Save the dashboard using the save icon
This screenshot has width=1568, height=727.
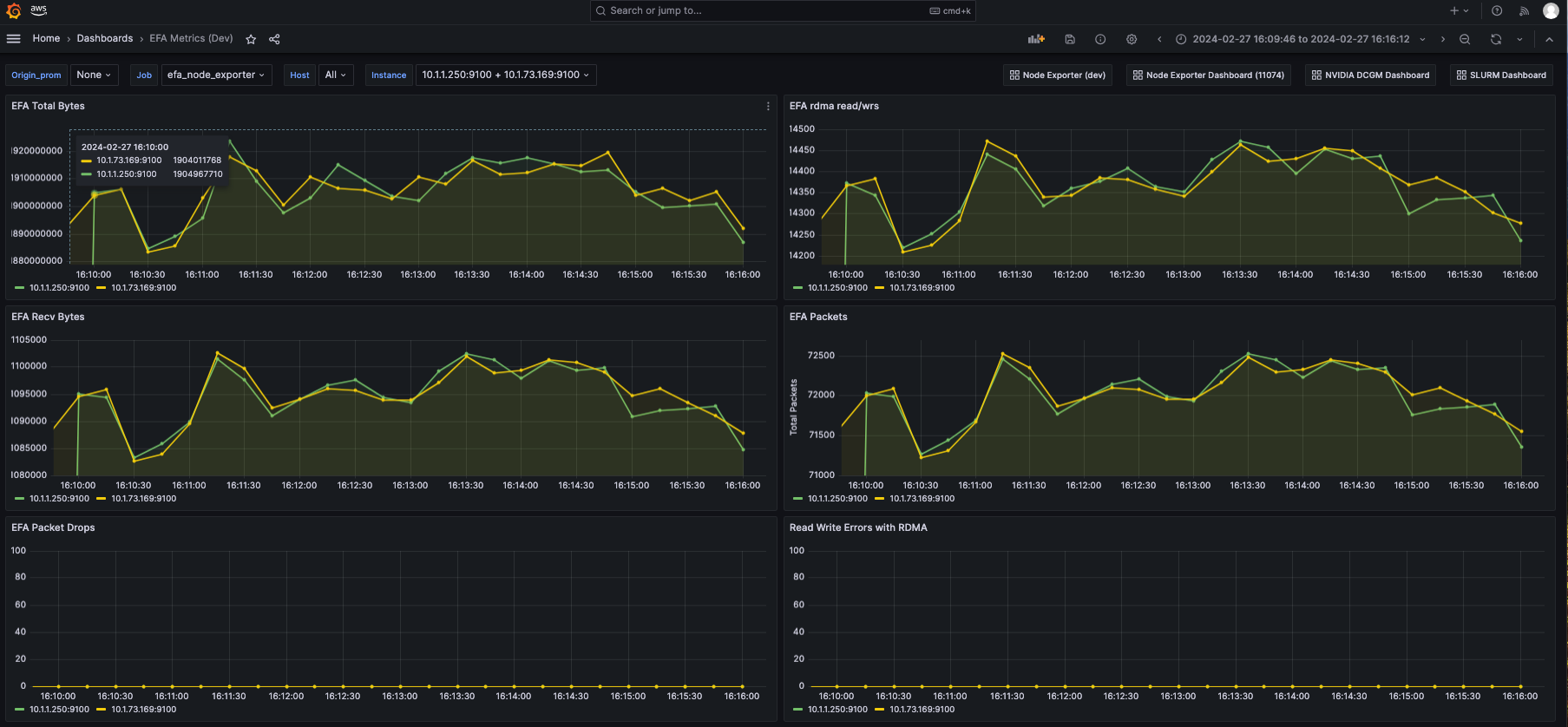[1070, 39]
